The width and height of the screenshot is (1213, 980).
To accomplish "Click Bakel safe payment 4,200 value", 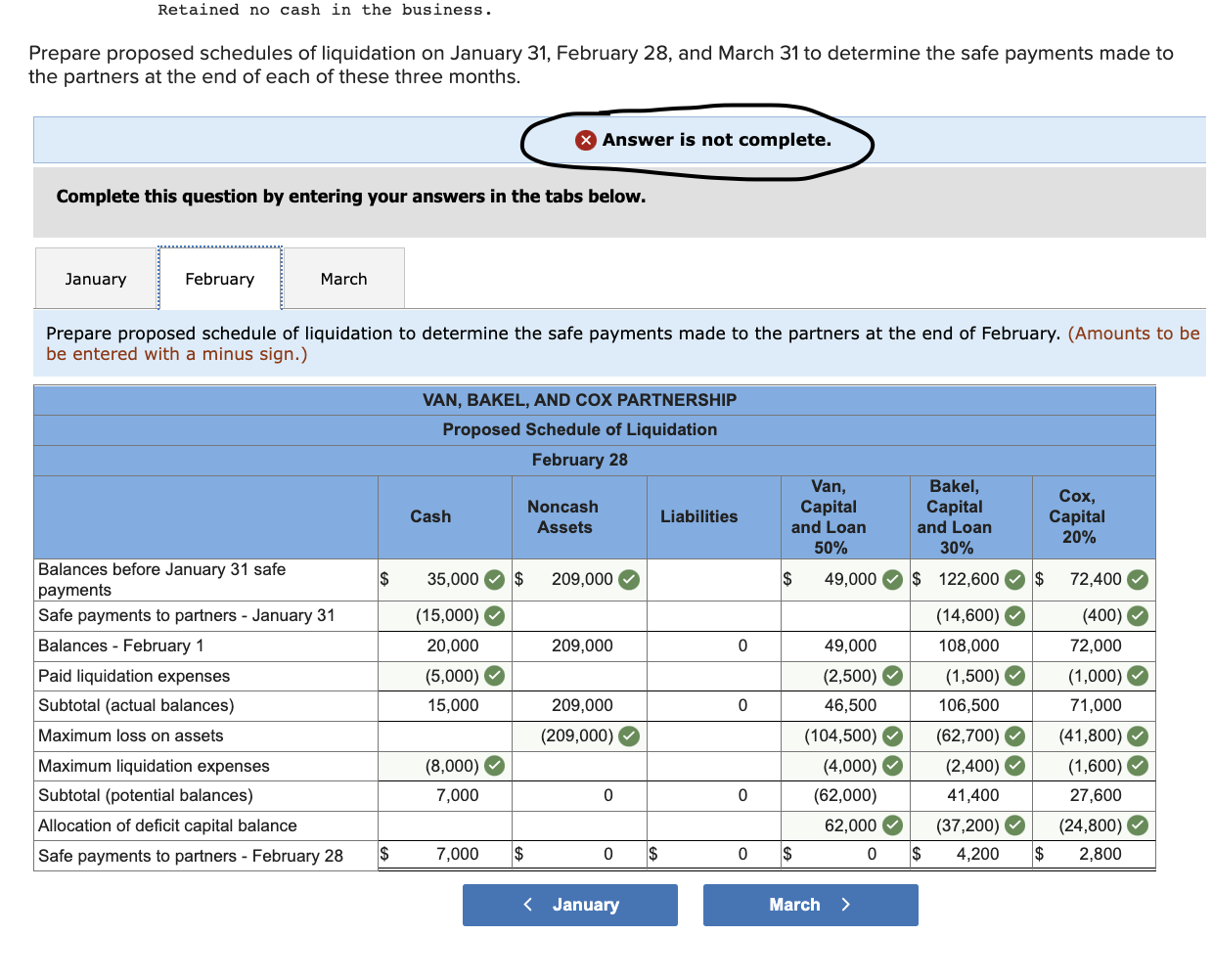I will pos(978,854).
